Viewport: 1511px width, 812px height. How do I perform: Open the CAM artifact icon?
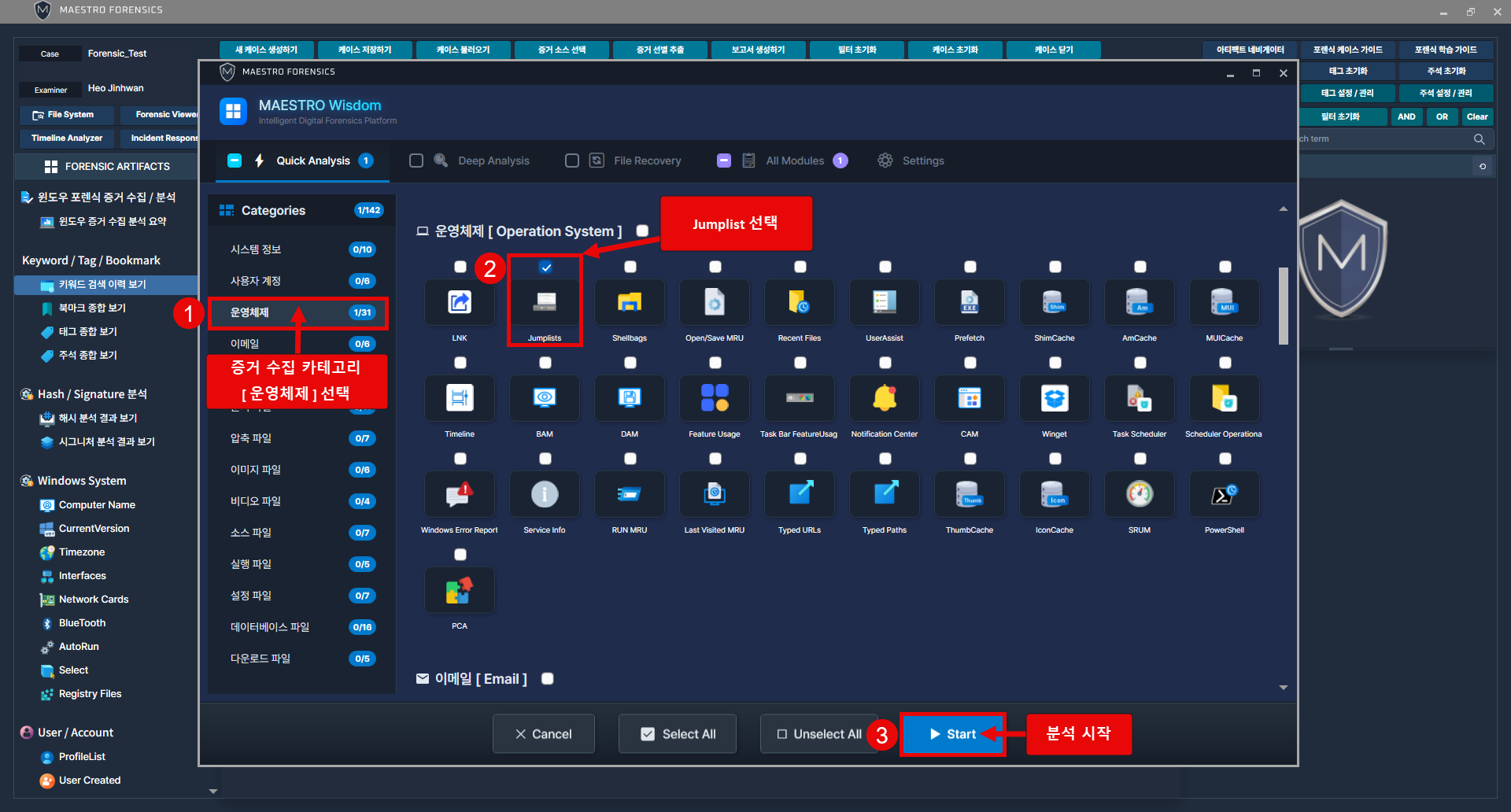tap(970, 398)
